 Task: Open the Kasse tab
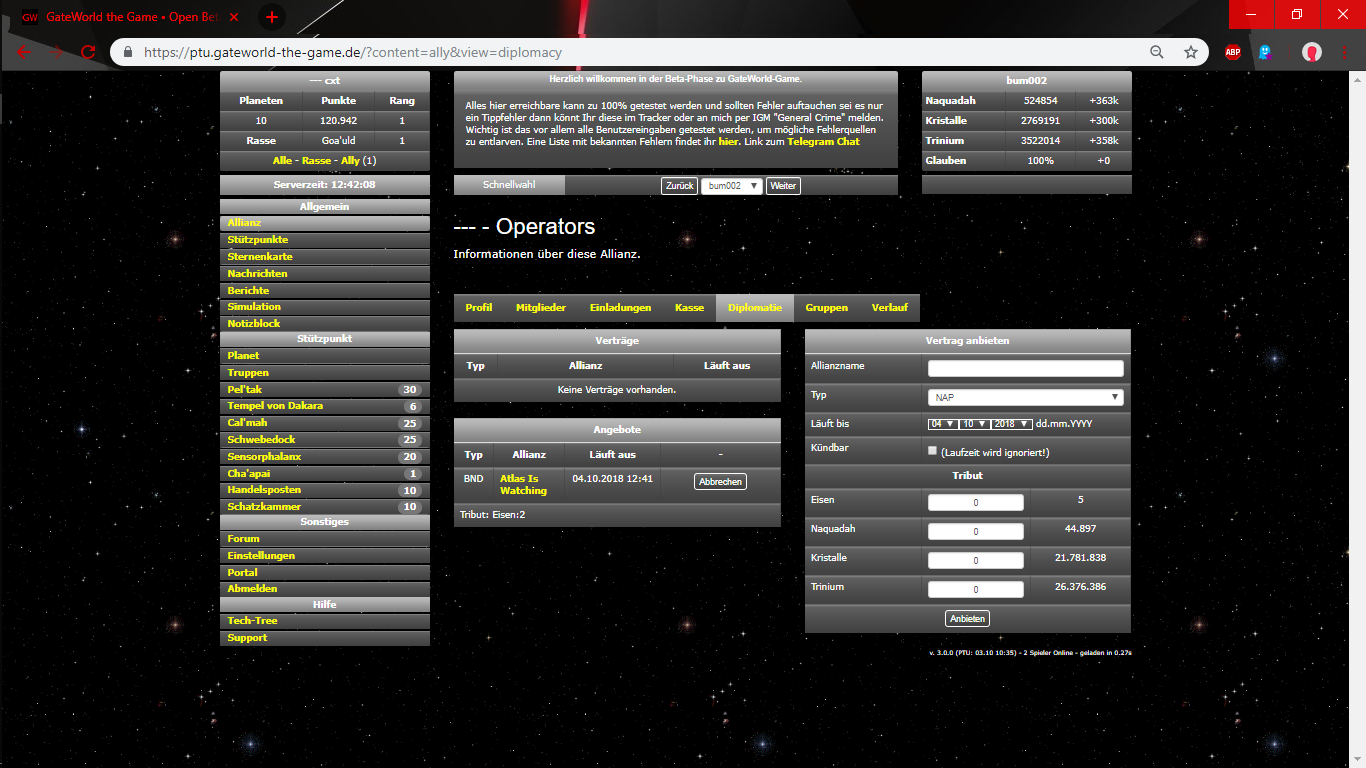click(x=689, y=308)
